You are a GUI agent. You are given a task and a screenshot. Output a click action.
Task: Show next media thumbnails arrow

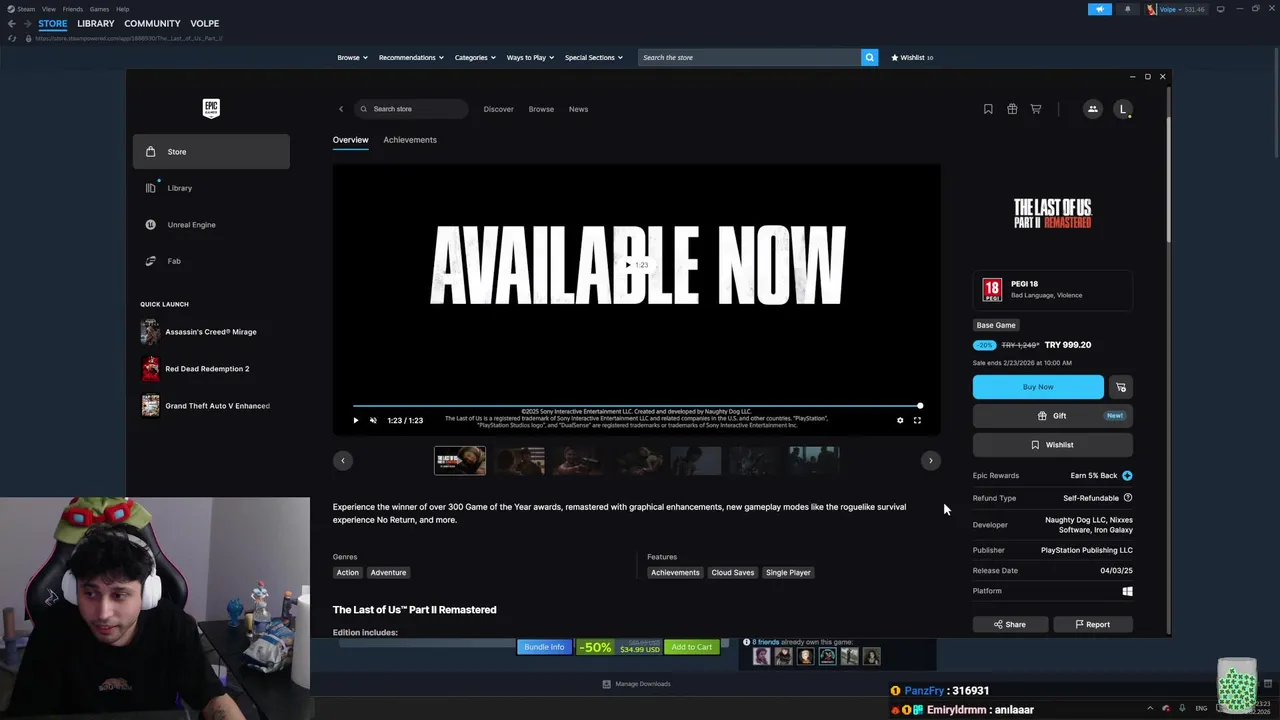click(x=930, y=461)
